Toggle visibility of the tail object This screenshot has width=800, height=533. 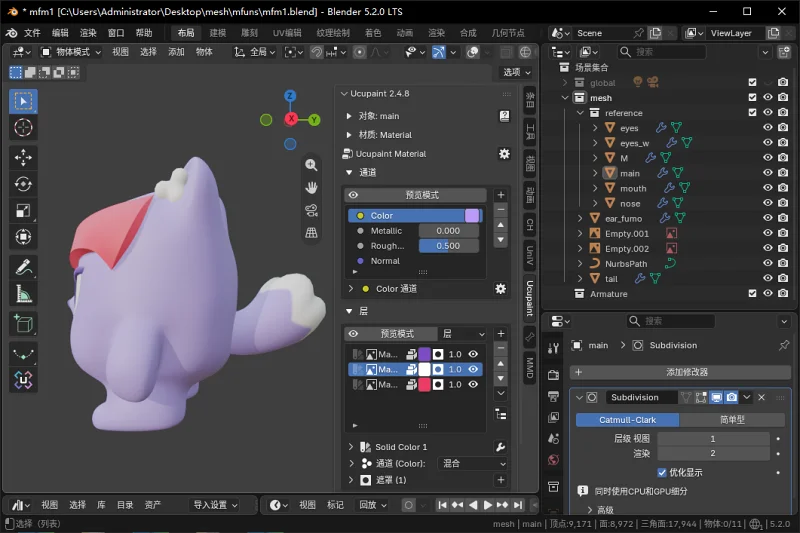(767, 278)
